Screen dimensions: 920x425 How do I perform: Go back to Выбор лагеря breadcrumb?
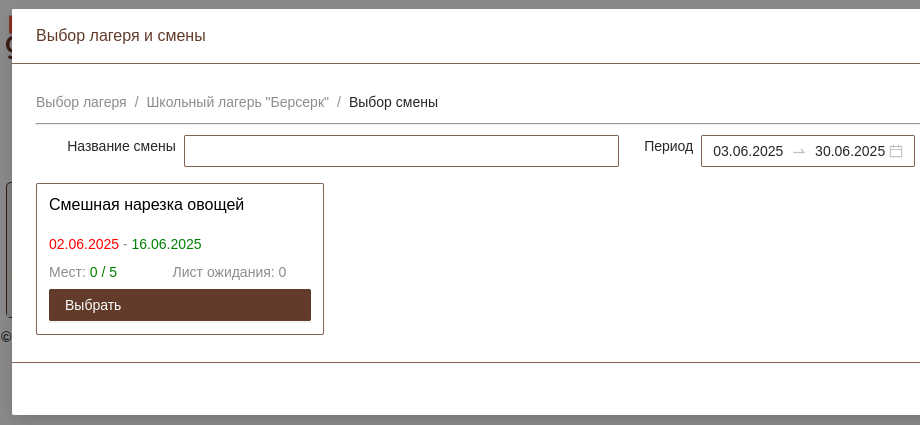81,102
